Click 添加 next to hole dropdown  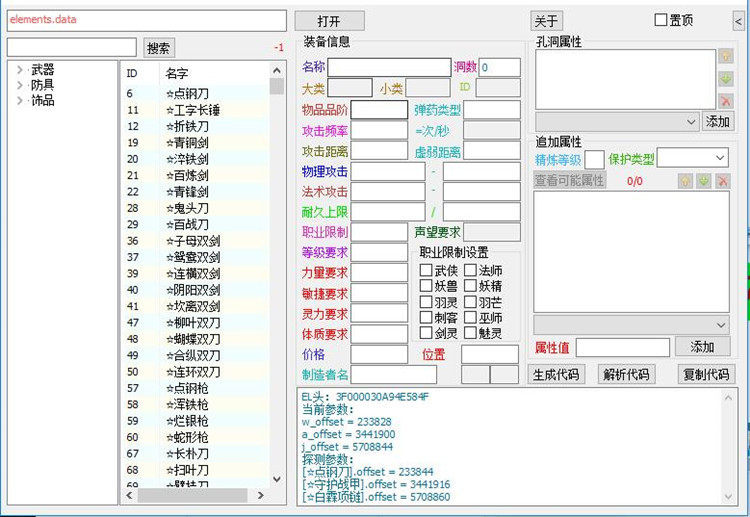coord(717,121)
